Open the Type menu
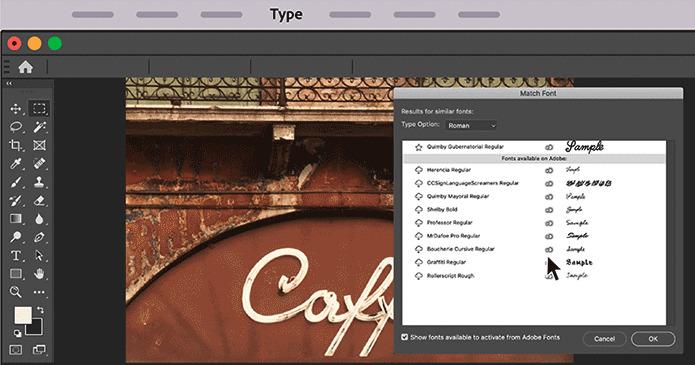The width and height of the screenshot is (695, 365). pos(286,14)
